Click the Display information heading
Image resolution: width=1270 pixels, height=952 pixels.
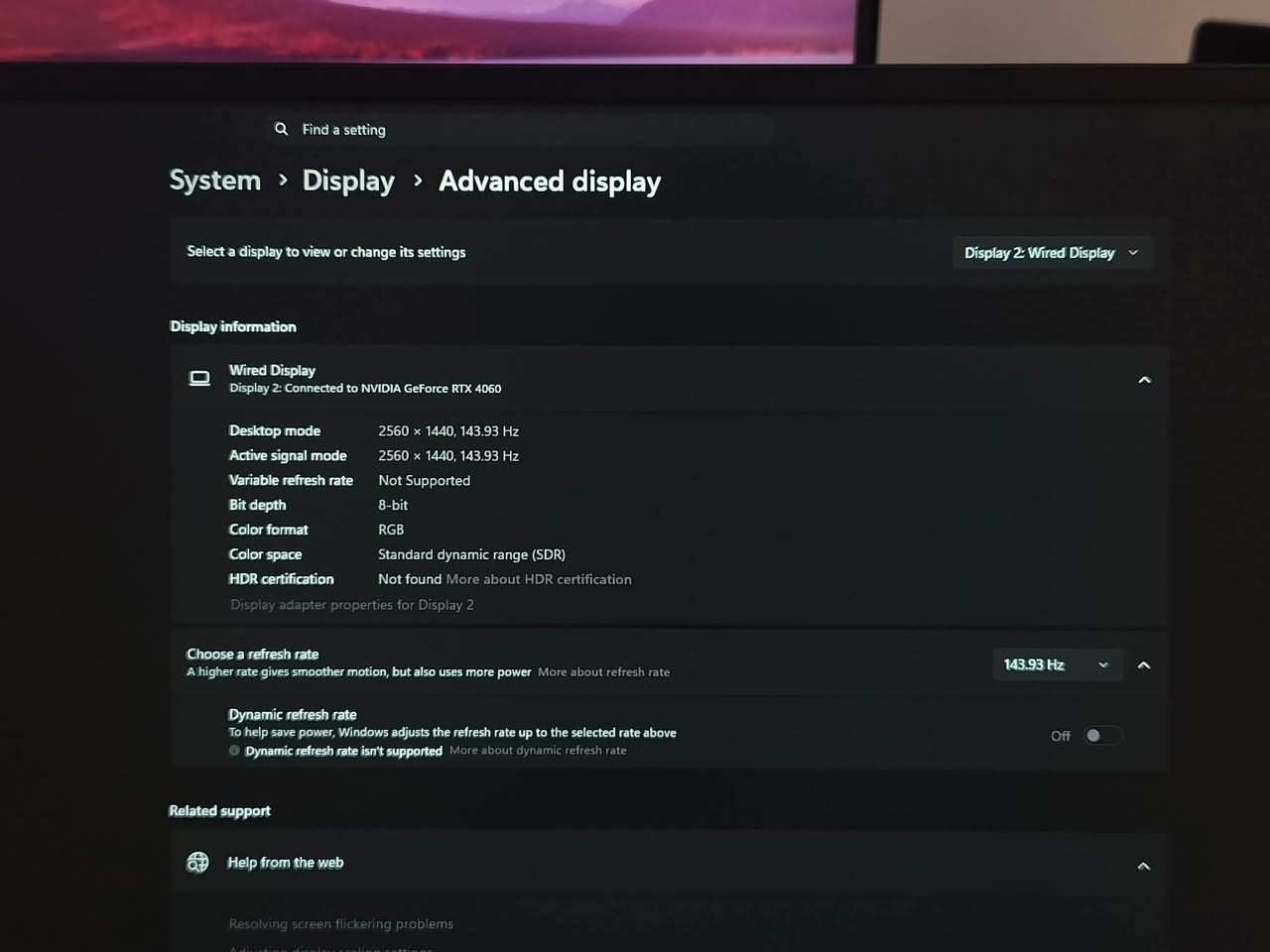[x=233, y=326]
